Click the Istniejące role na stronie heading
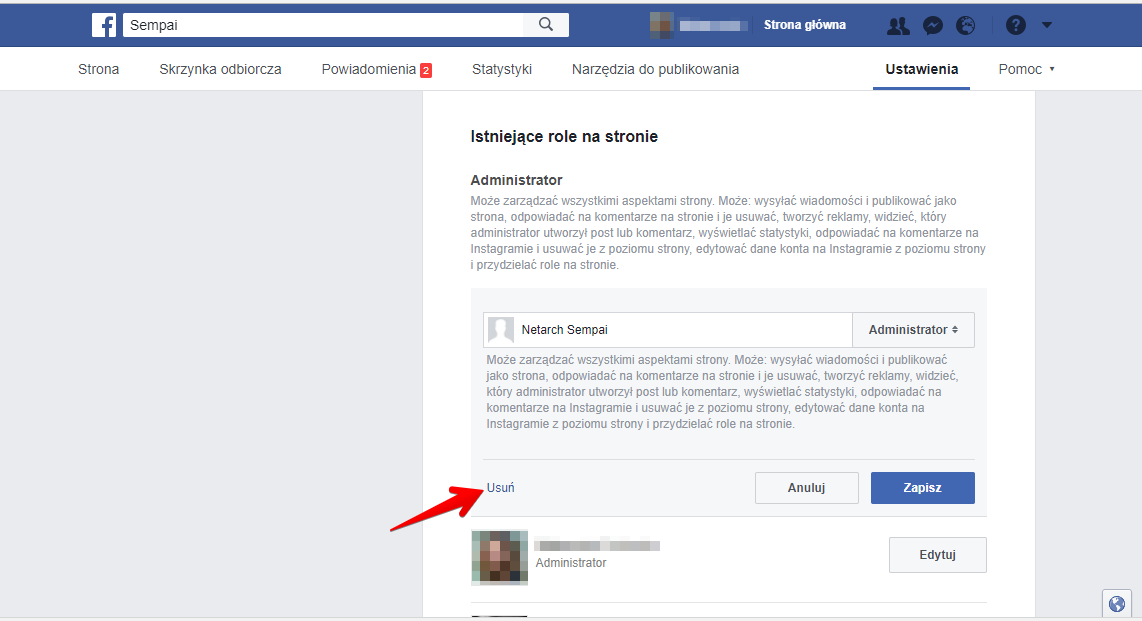This screenshot has width=1142, height=621. click(x=564, y=136)
